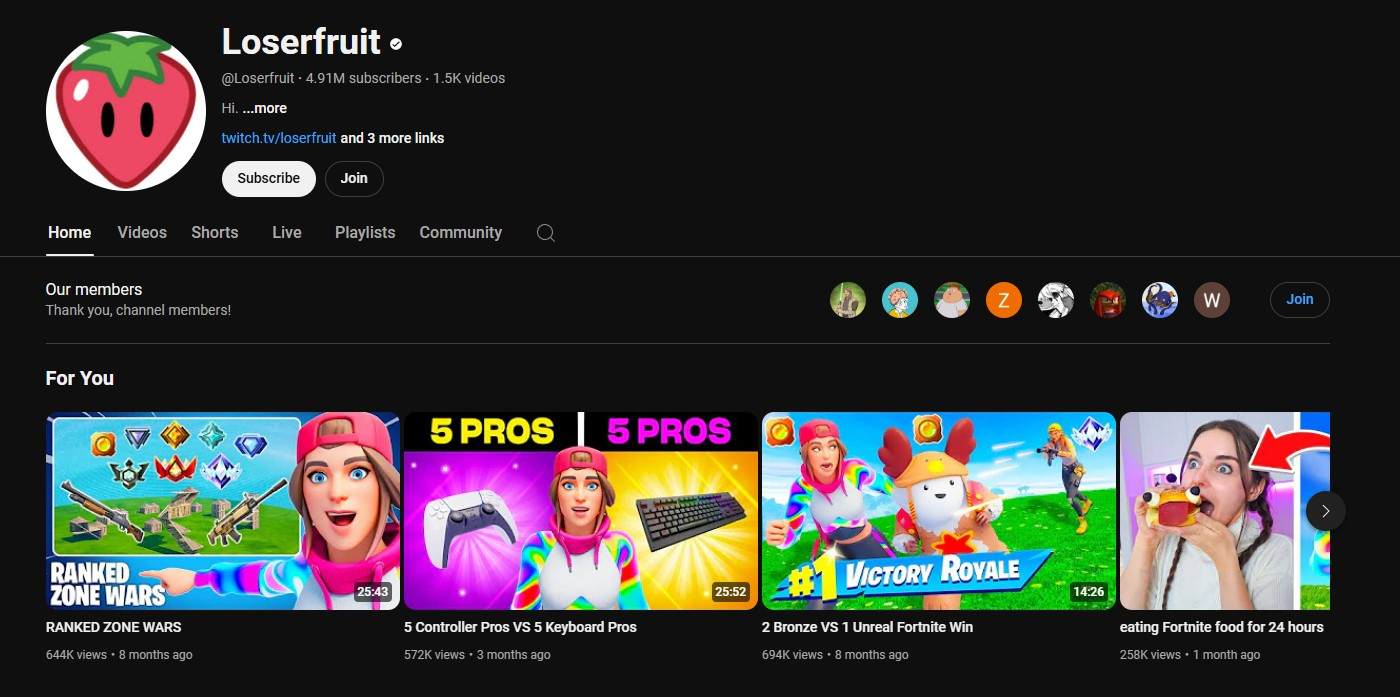Open the 5 PROS controller vs keyboard thumbnail
The image size is (1400, 697).
coord(581,511)
